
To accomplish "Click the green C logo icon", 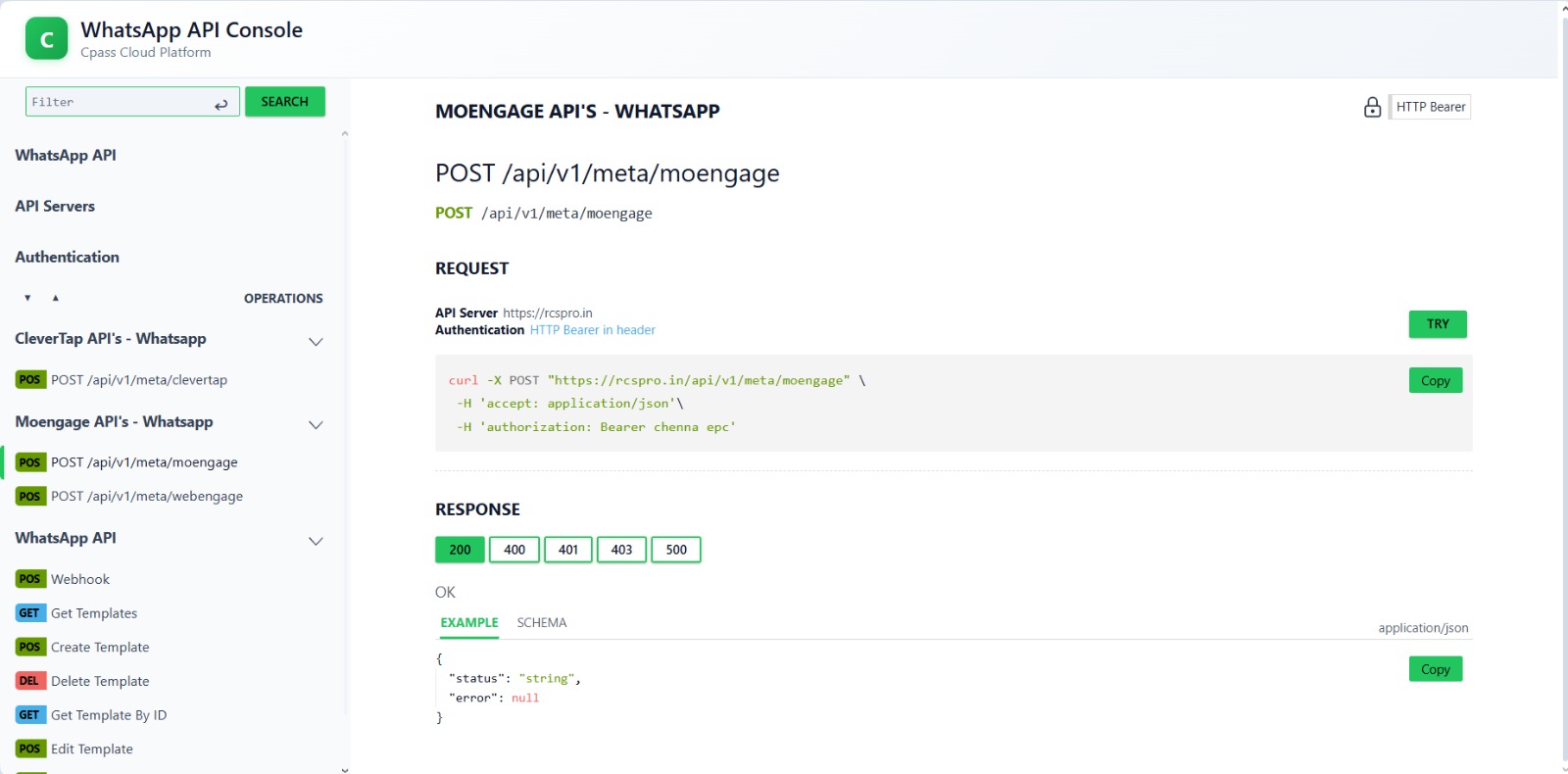I will (x=46, y=39).
